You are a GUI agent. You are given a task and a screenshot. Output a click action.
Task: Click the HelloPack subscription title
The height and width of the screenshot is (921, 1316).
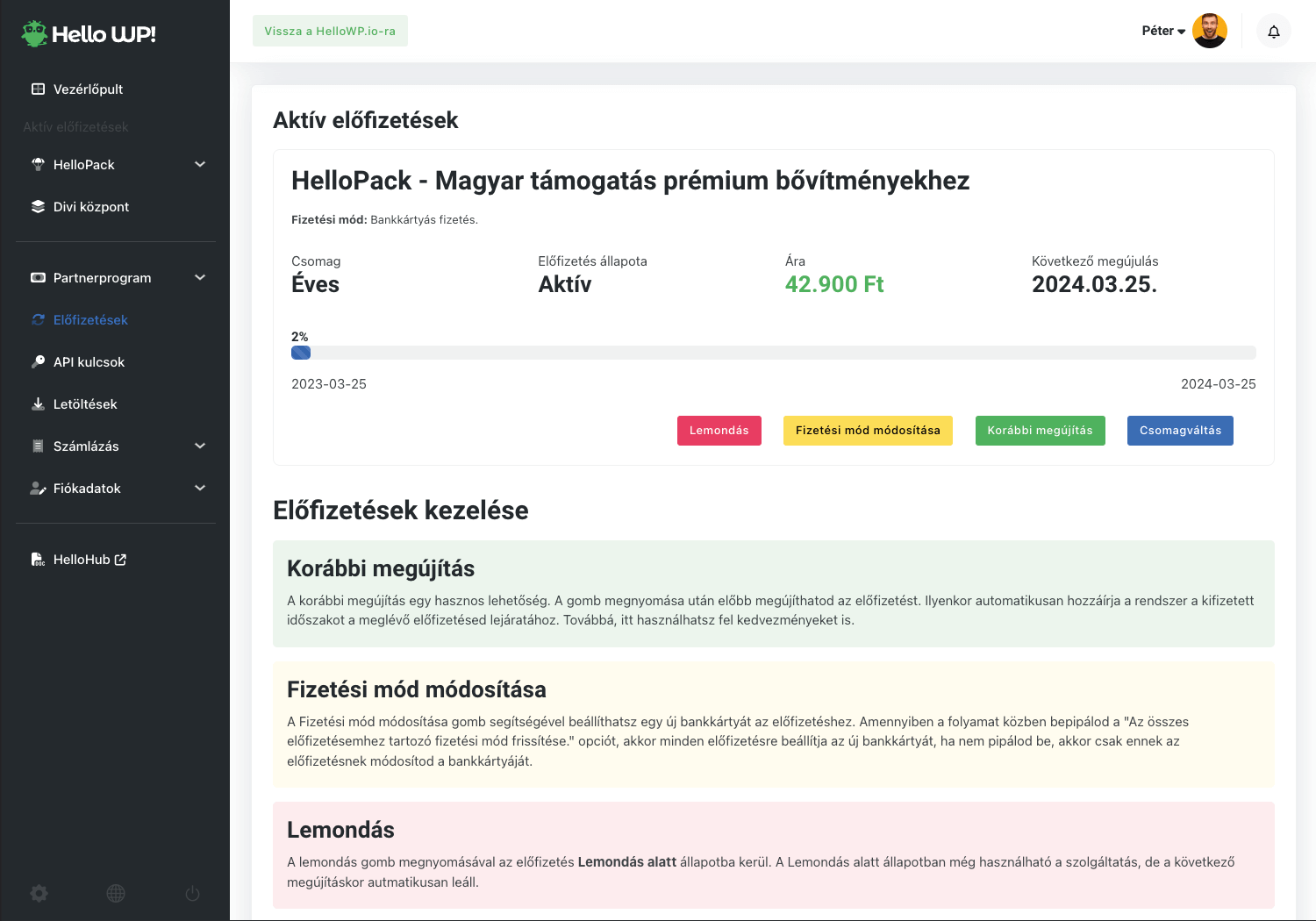click(x=631, y=181)
